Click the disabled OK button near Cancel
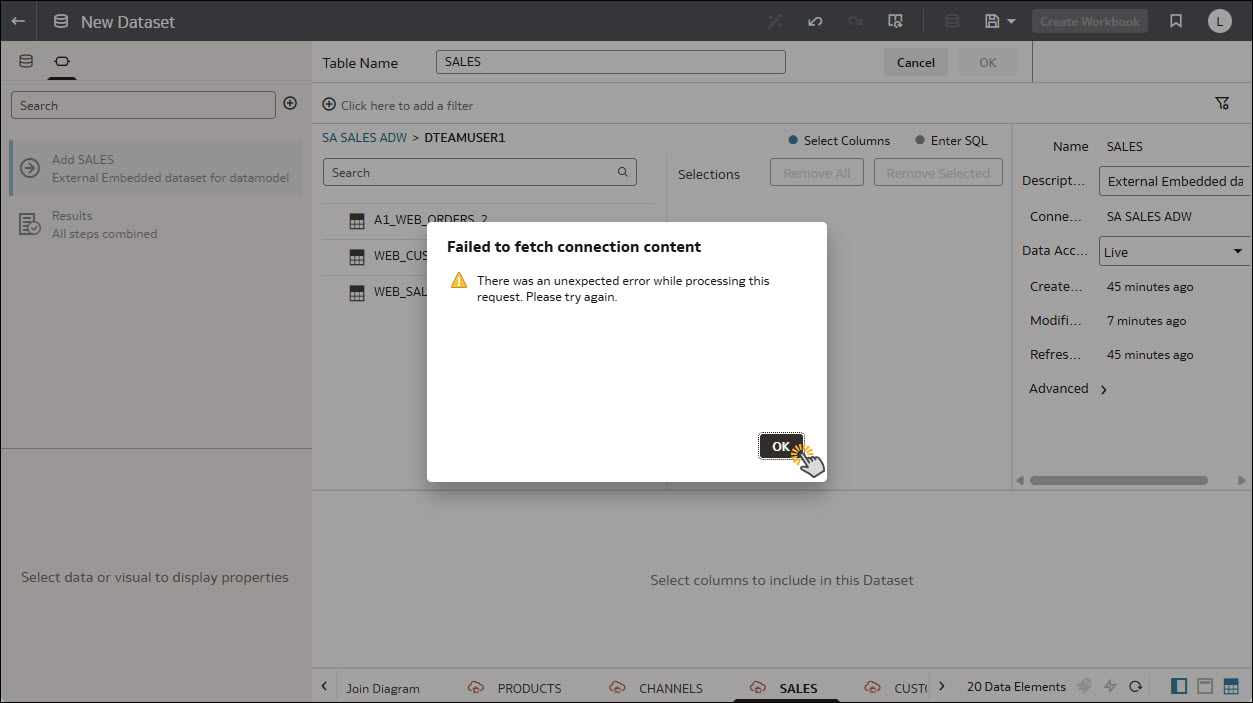1253x703 pixels. [987, 62]
